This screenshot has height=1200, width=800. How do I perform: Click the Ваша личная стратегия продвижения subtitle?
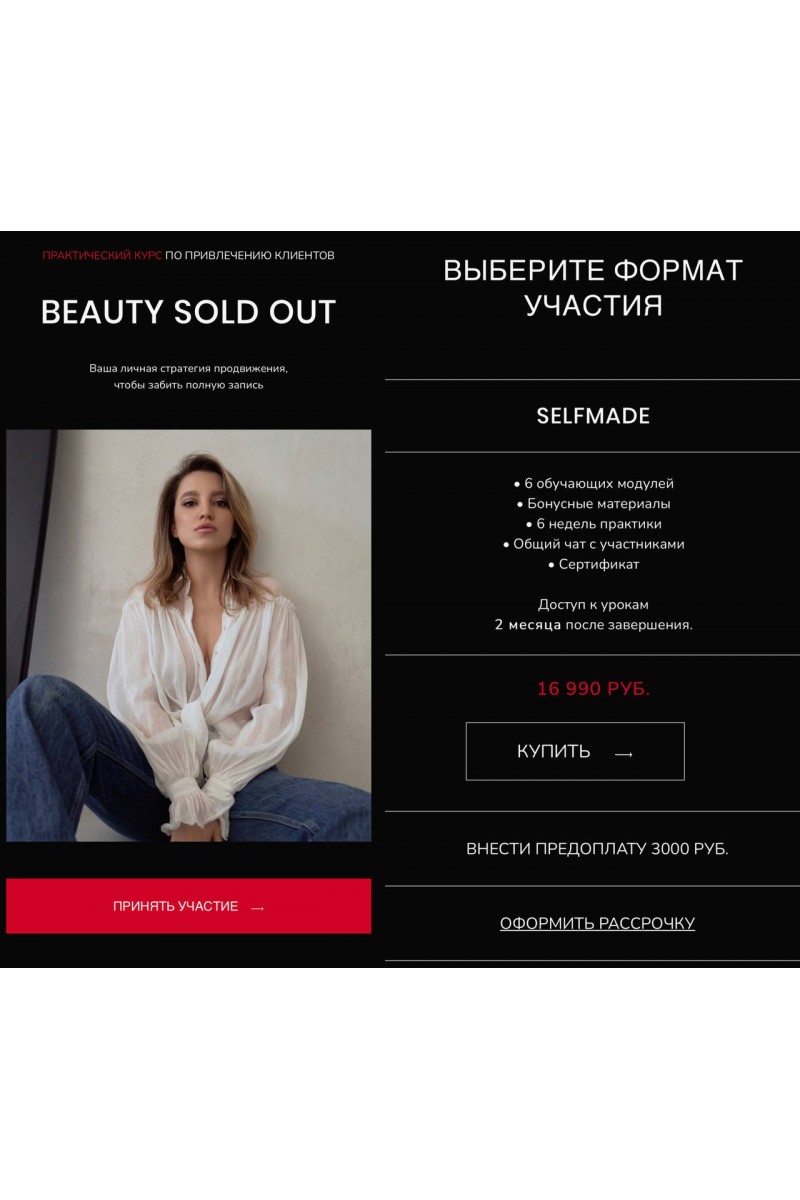coord(188,368)
